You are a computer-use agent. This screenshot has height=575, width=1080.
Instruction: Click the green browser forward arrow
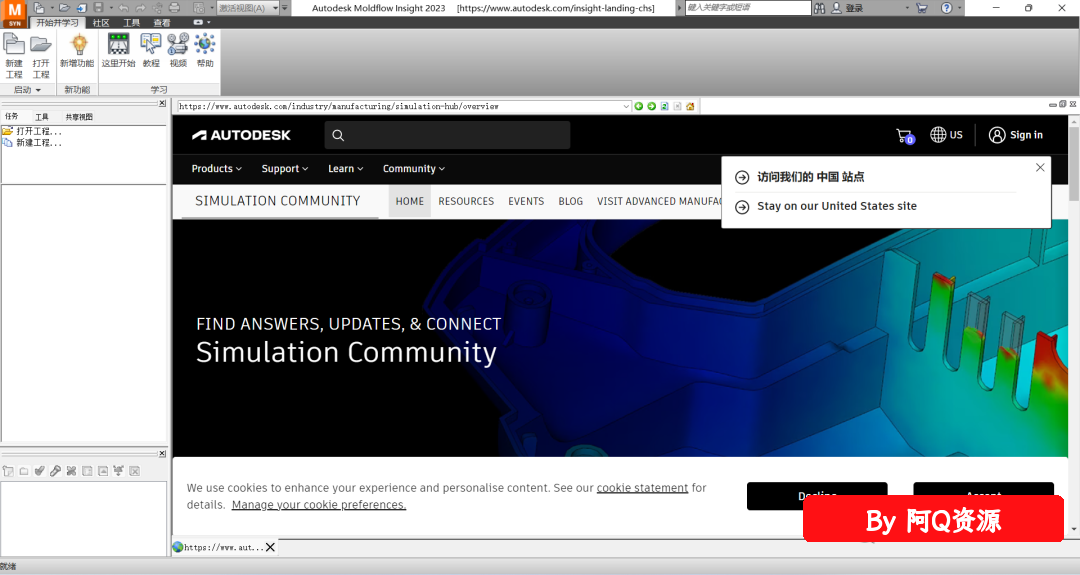[x=652, y=106]
